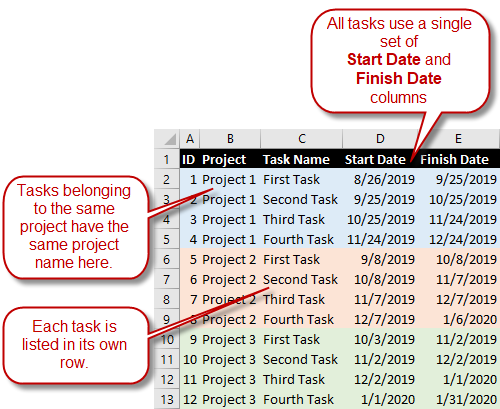Click the select-all corner triangle of the sheet

(167, 139)
